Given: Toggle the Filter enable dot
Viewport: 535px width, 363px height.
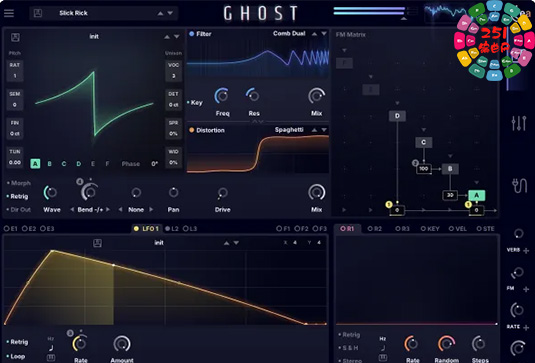Looking at the screenshot, I should (x=192, y=34).
